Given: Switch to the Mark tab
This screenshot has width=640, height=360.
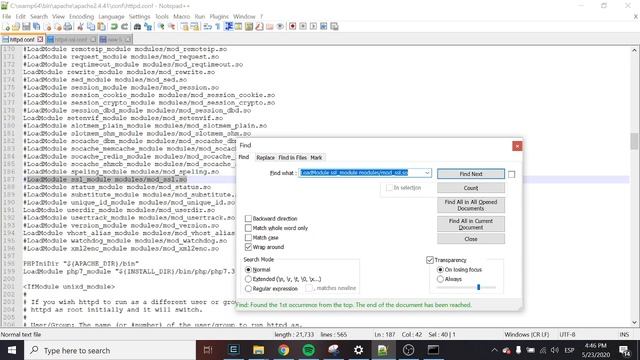Looking at the screenshot, I should [316, 158].
